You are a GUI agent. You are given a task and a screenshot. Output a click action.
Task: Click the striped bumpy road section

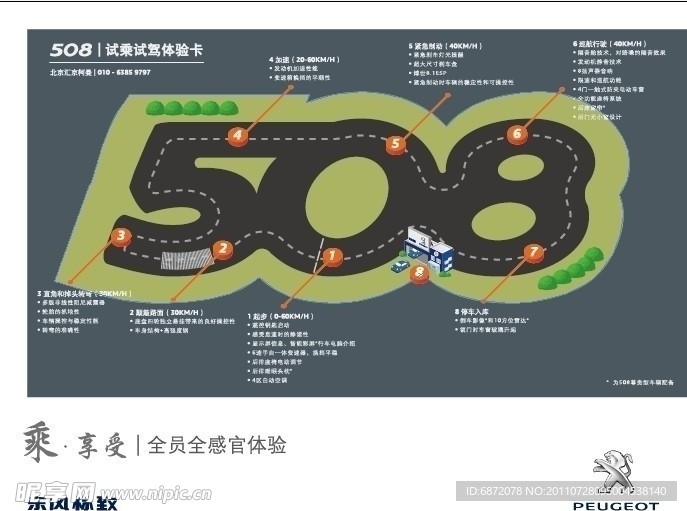187,260
